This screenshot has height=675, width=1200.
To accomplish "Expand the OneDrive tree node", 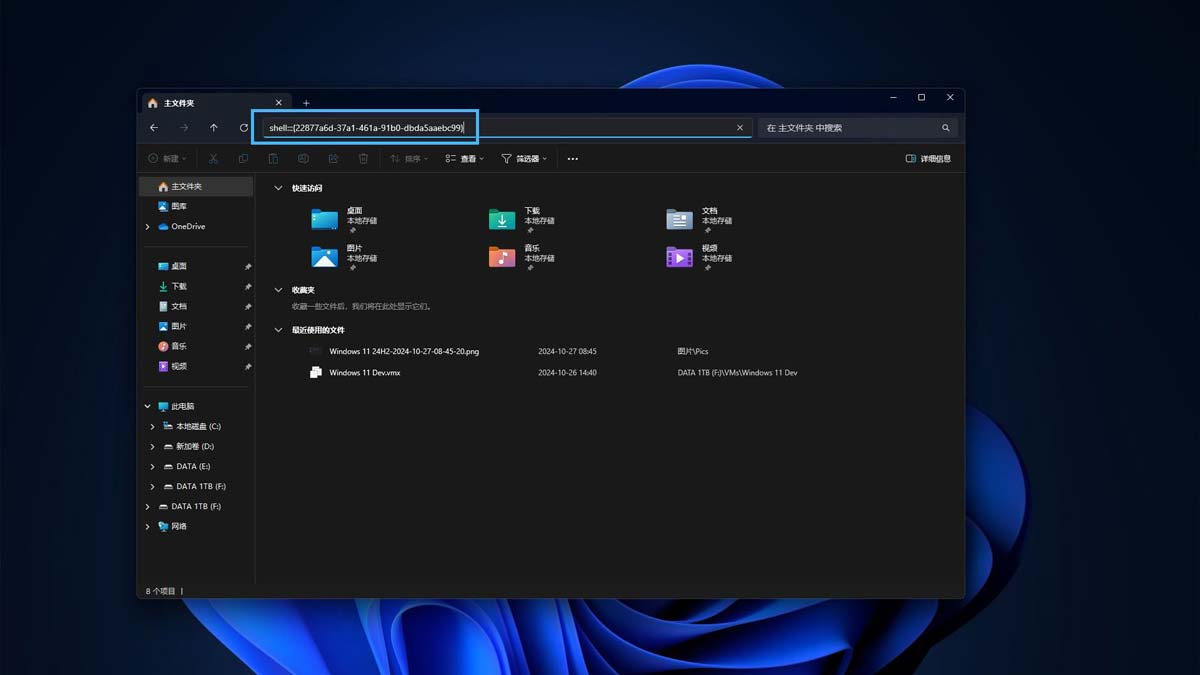I will (x=148, y=227).
